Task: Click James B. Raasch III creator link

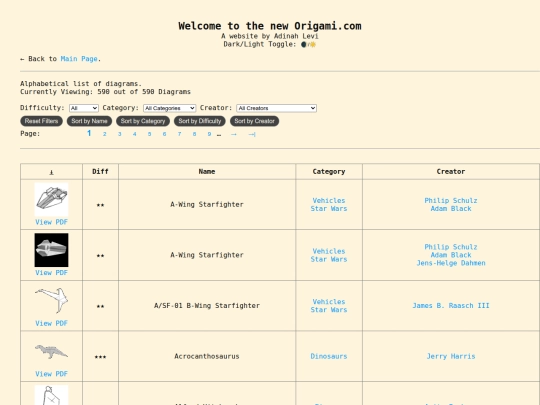Action: 451,306
